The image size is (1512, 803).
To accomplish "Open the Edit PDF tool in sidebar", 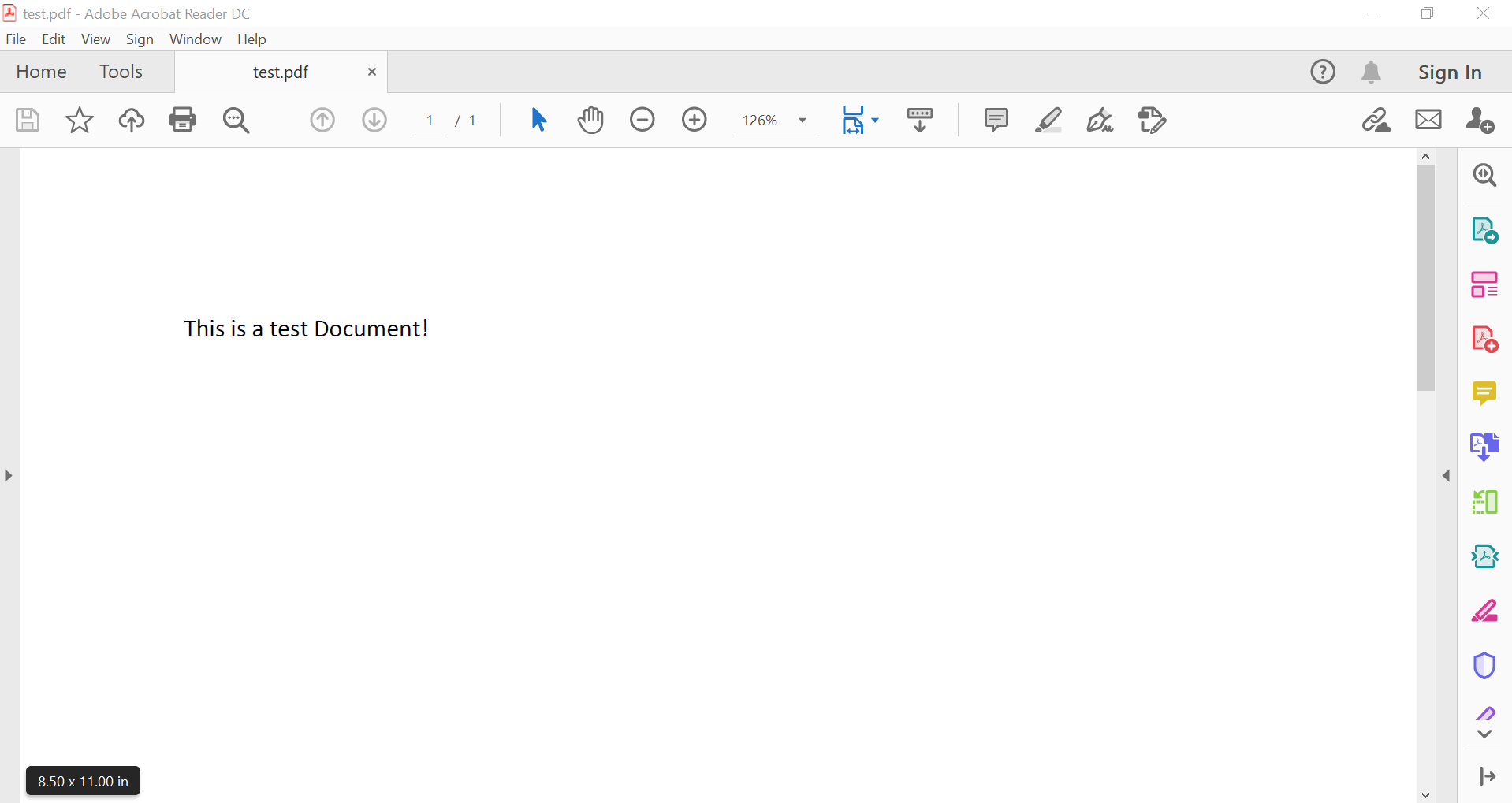I will click(1485, 284).
